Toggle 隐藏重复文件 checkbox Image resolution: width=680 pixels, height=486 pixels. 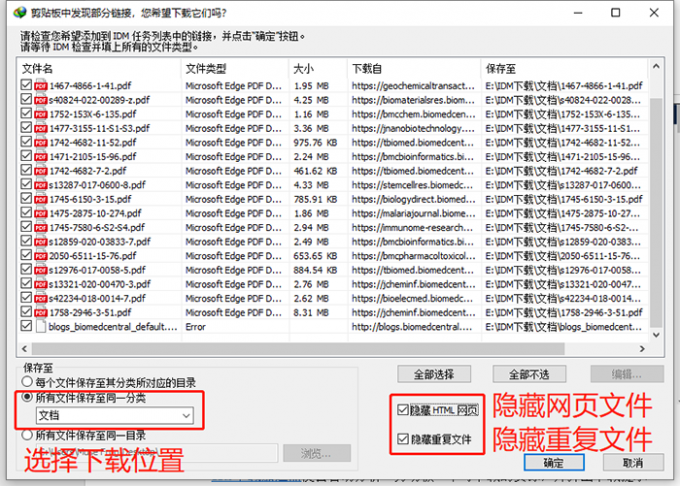403,439
